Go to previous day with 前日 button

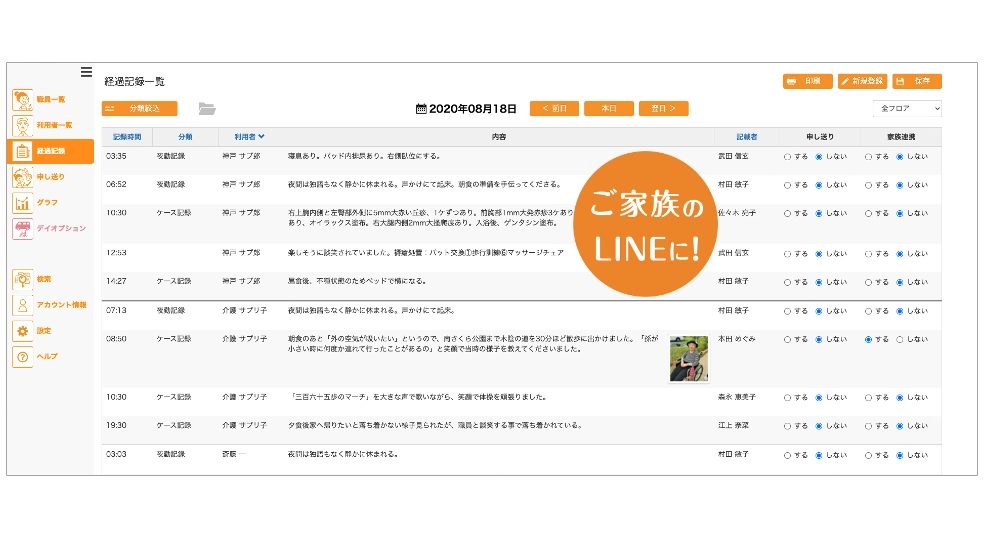[554, 108]
